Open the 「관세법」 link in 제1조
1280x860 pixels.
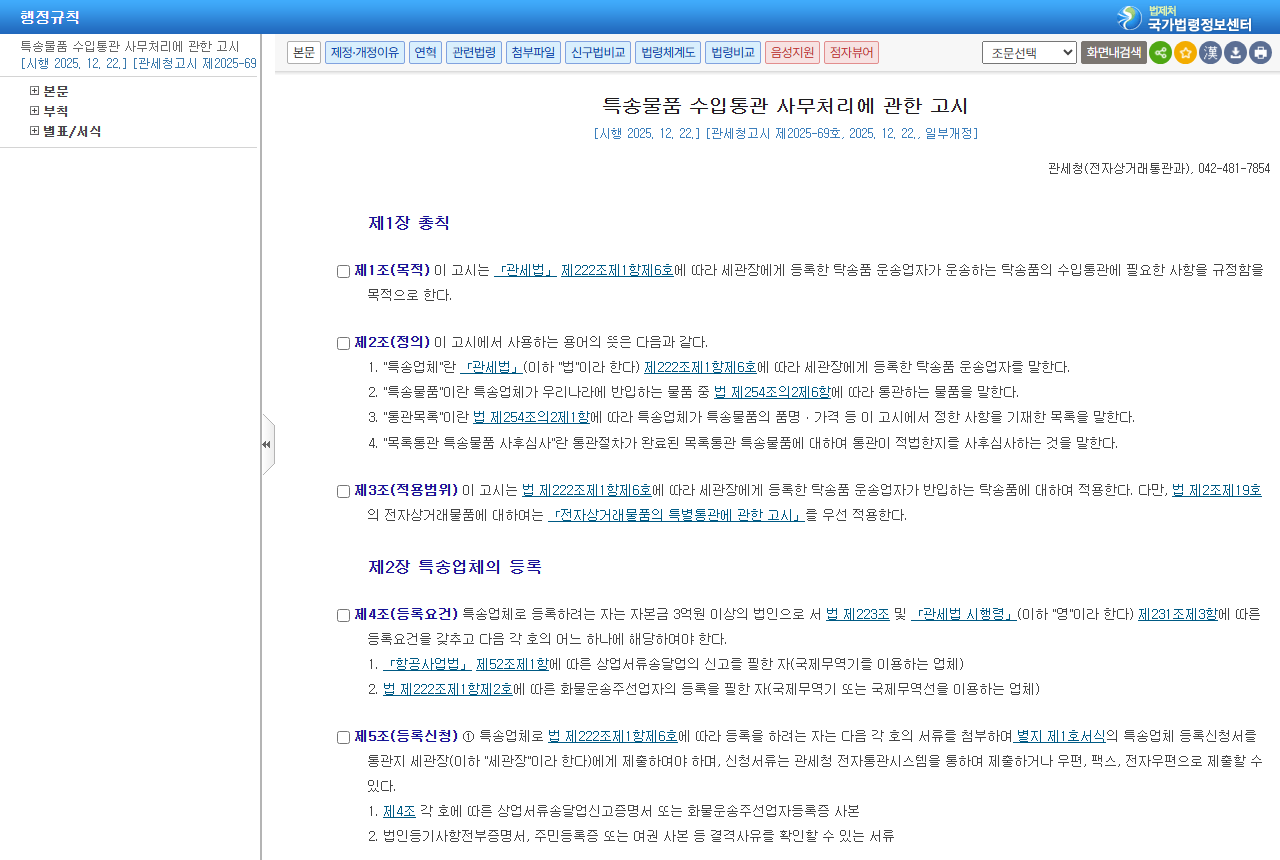526,270
